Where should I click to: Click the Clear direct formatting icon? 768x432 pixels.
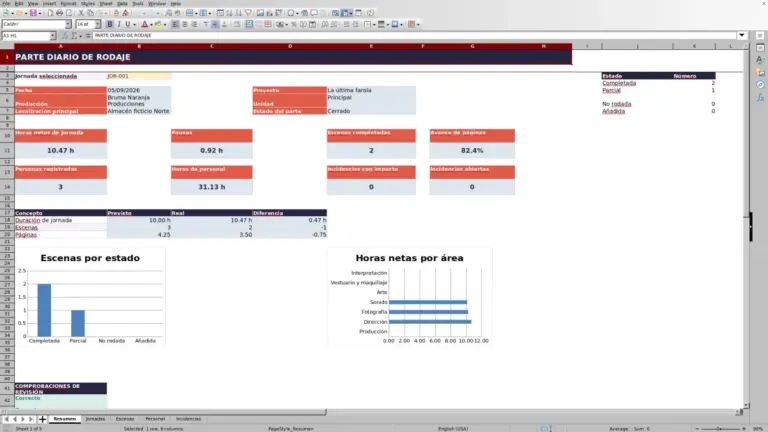(x=125, y=13)
